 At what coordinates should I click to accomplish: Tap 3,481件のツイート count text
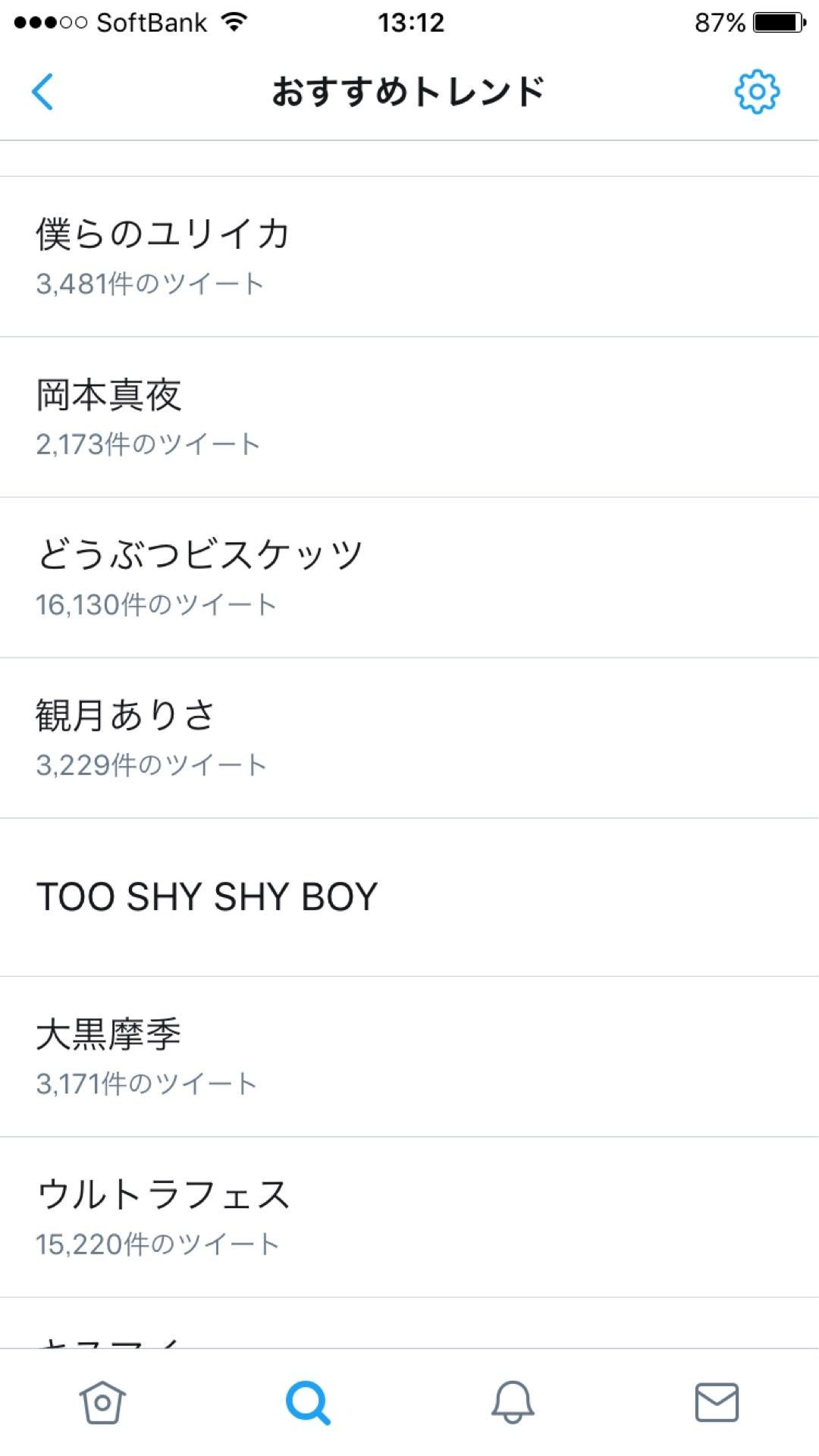pos(149,284)
